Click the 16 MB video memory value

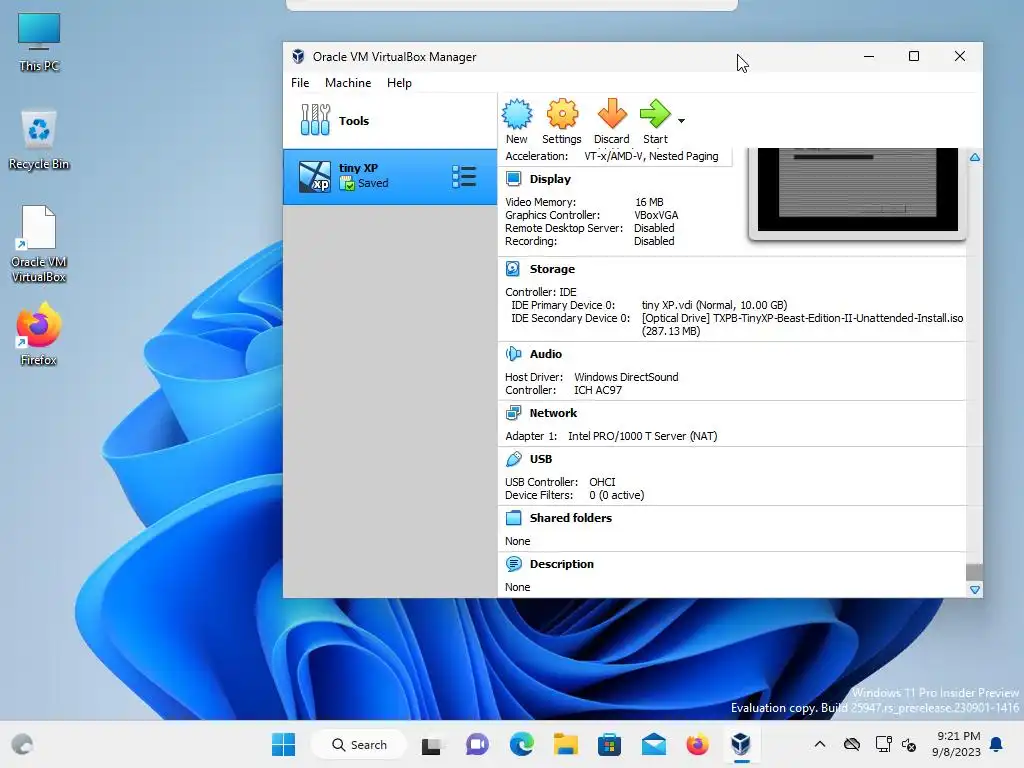pyautogui.click(x=649, y=202)
